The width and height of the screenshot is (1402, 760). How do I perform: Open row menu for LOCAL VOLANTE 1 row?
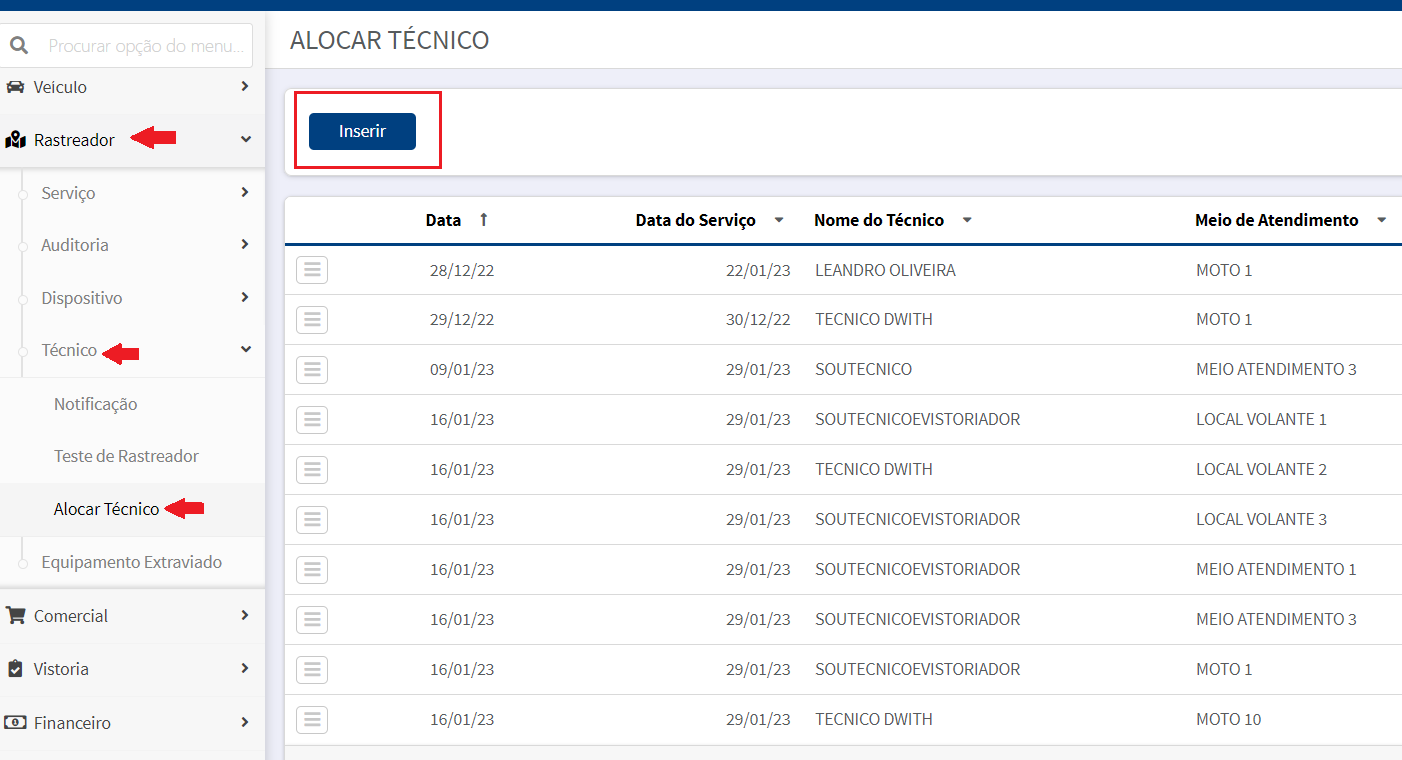tap(312, 420)
